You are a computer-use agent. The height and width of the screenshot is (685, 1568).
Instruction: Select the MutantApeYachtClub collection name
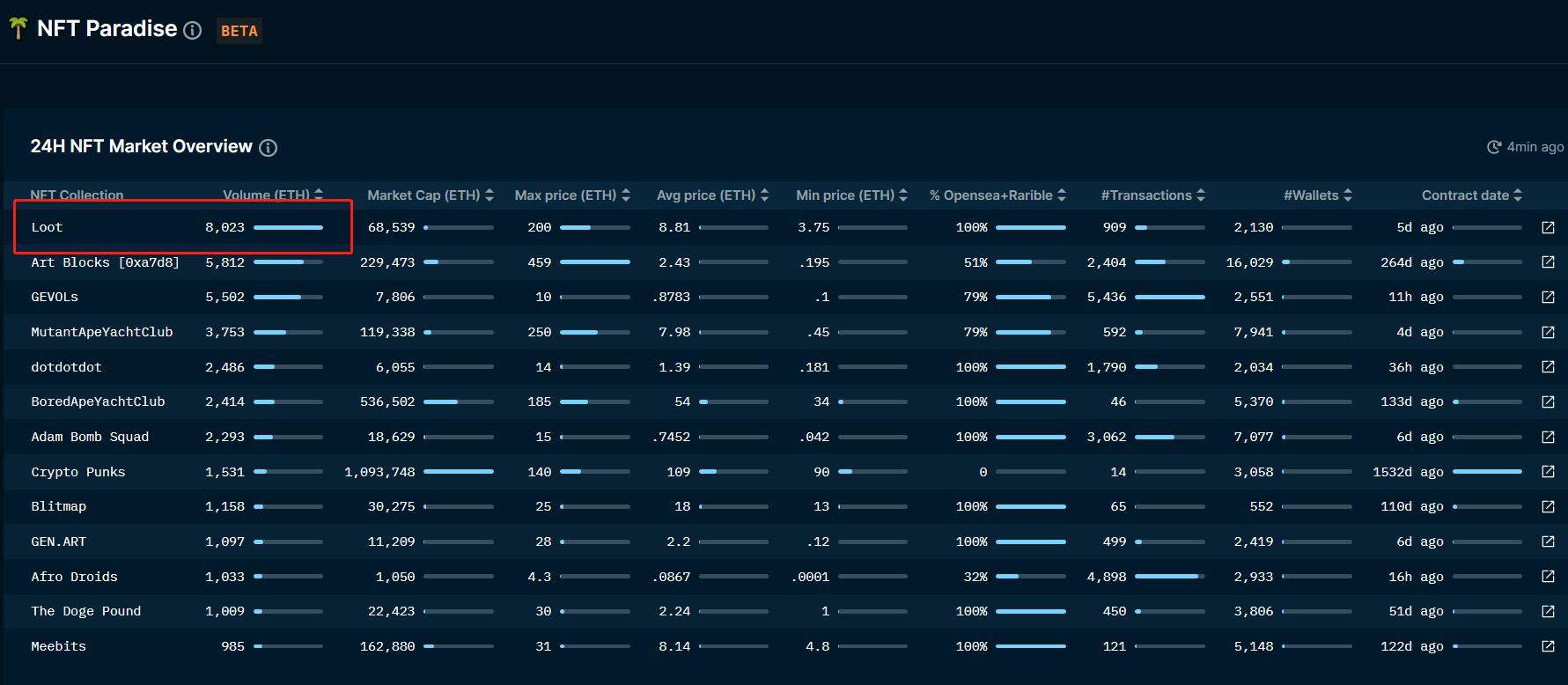pos(102,332)
